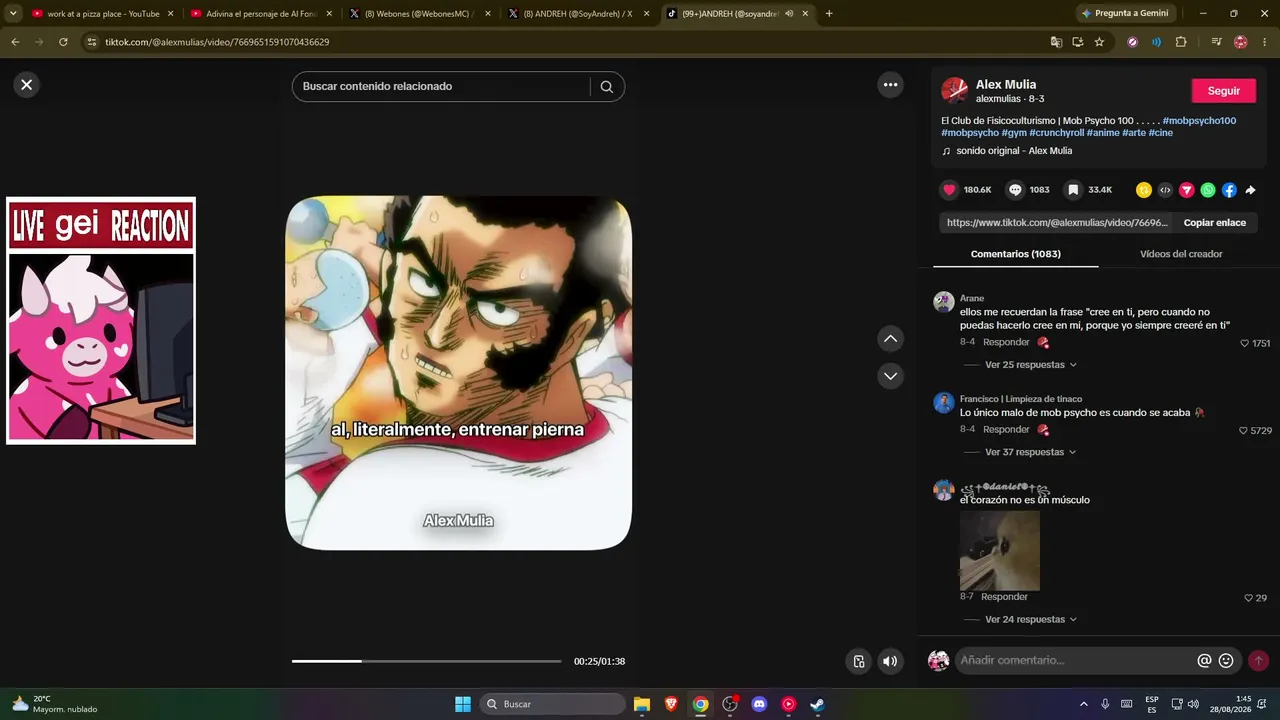Open sonido original - Alex Mulia link

click(1014, 151)
